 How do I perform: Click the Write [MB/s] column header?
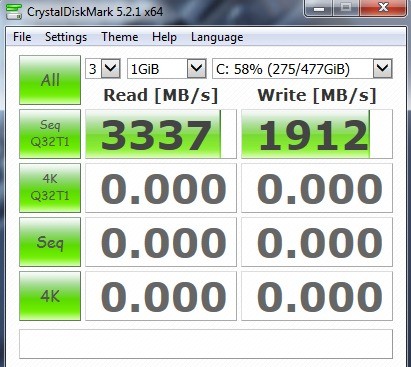click(317, 95)
